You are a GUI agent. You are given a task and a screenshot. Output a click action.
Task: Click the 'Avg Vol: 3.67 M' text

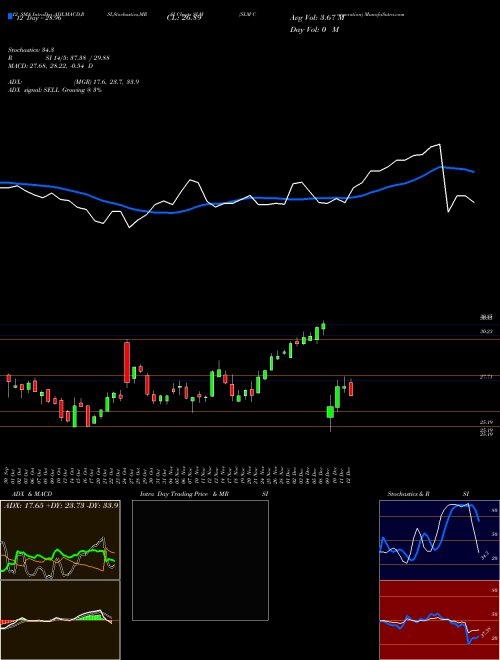[x=316, y=18]
